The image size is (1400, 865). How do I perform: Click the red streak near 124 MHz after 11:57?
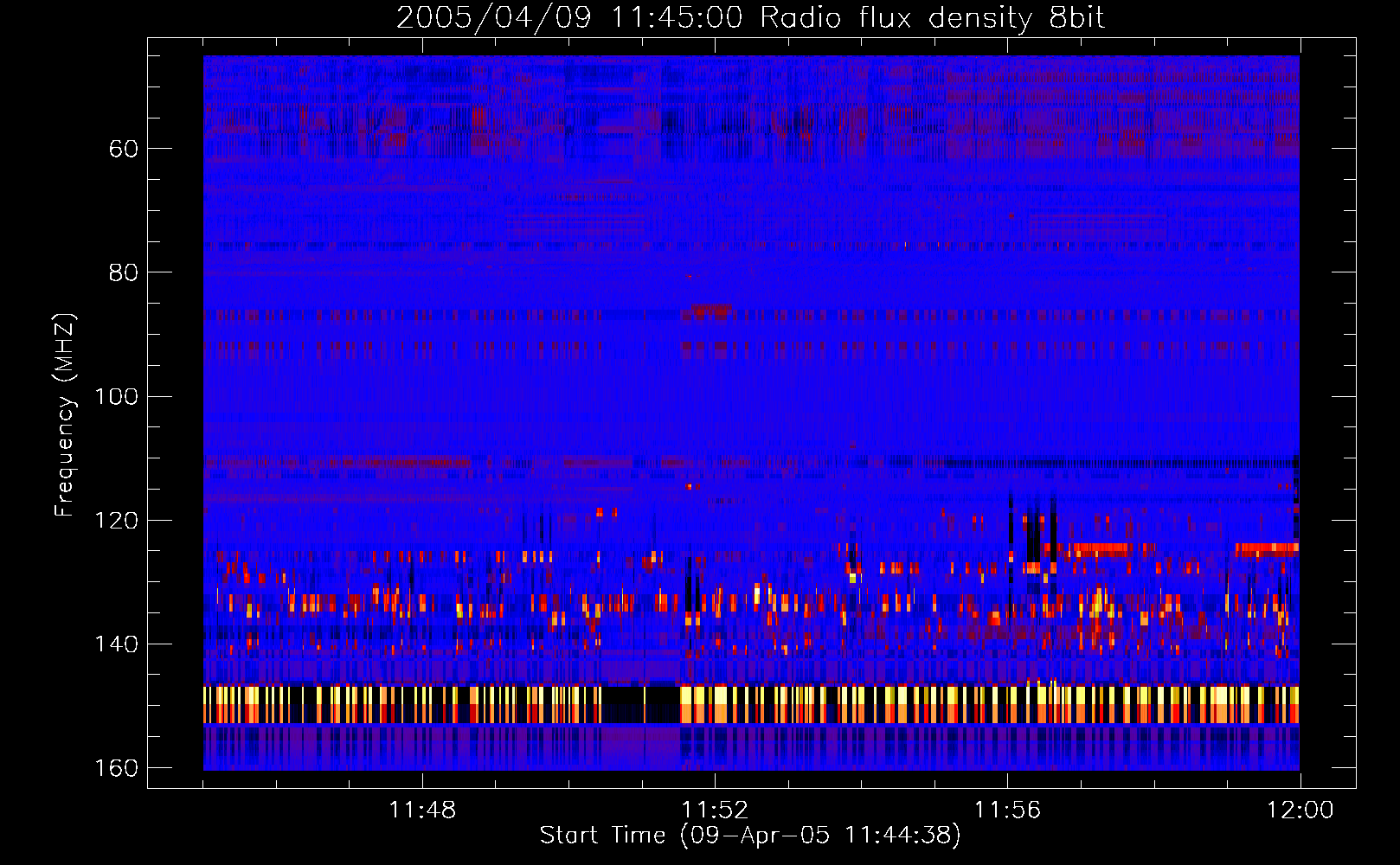(x=1100, y=548)
